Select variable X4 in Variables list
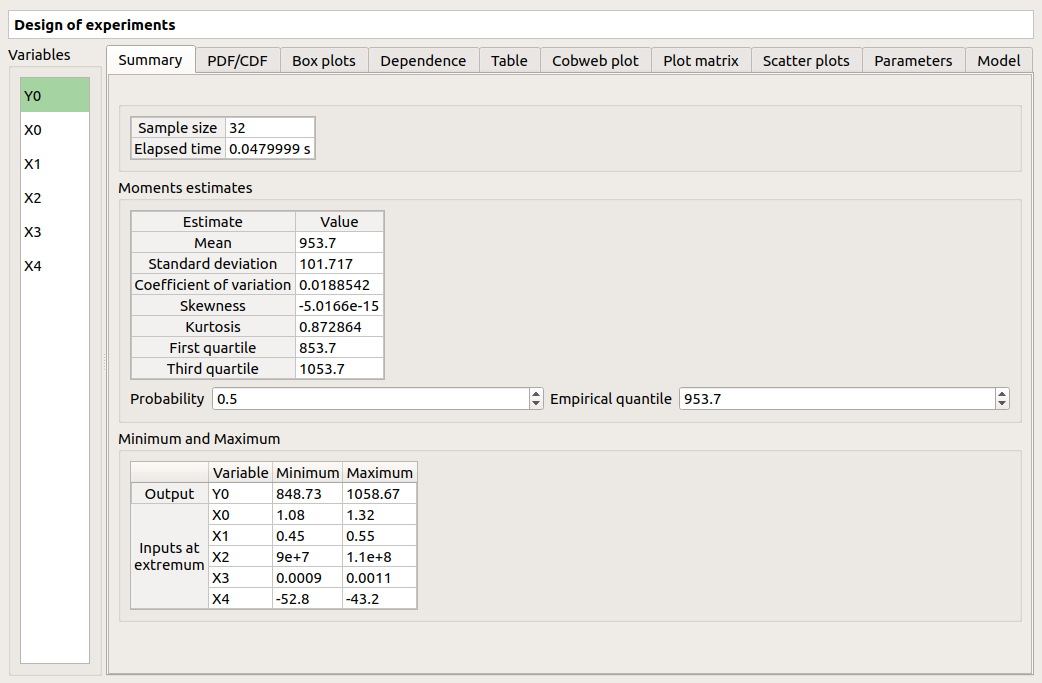The image size is (1042, 683). pyautogui.click(x=55, y=266)
